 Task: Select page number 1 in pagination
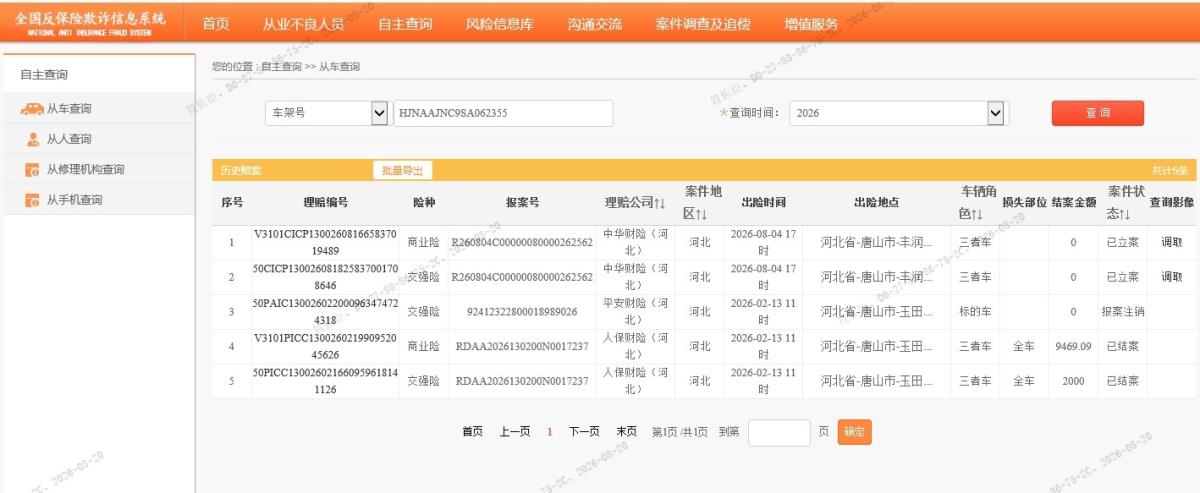point(549,432)
